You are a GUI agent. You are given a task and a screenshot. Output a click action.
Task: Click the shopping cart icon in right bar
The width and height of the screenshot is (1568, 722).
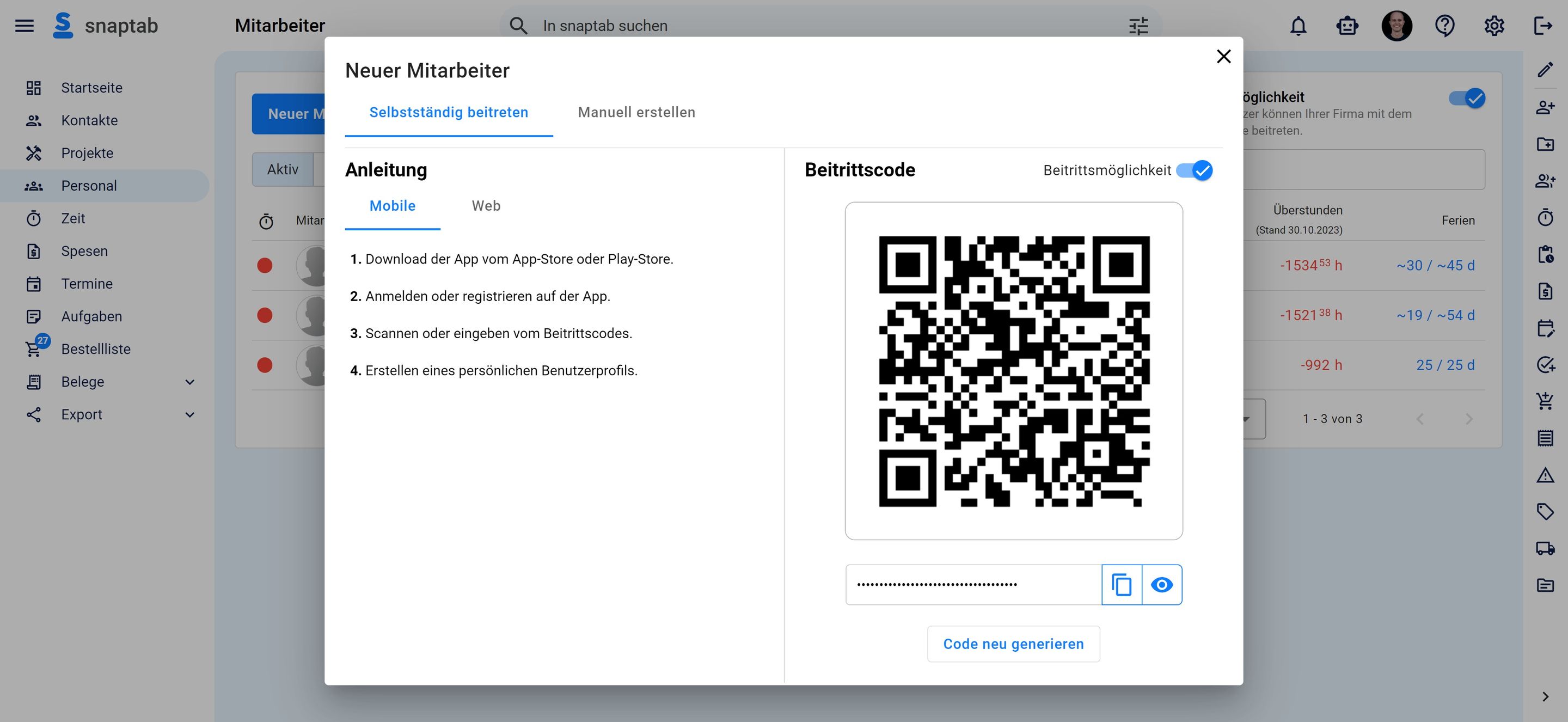point(1545,401)
